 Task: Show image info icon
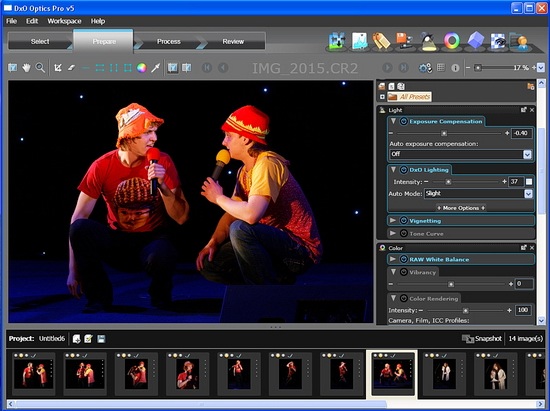click(x=455, y=68)
